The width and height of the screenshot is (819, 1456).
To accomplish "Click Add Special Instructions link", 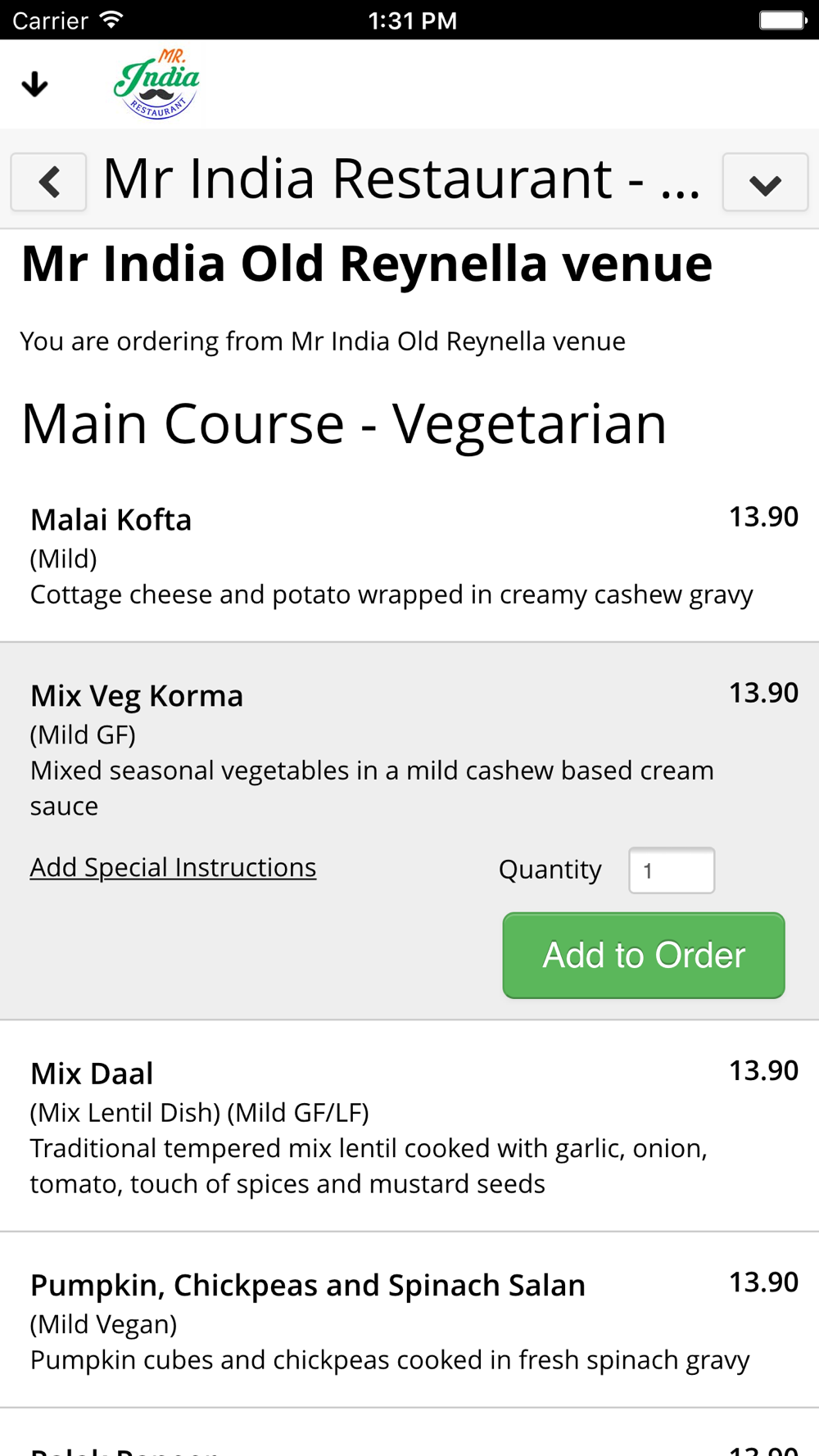I will [173, 867].
